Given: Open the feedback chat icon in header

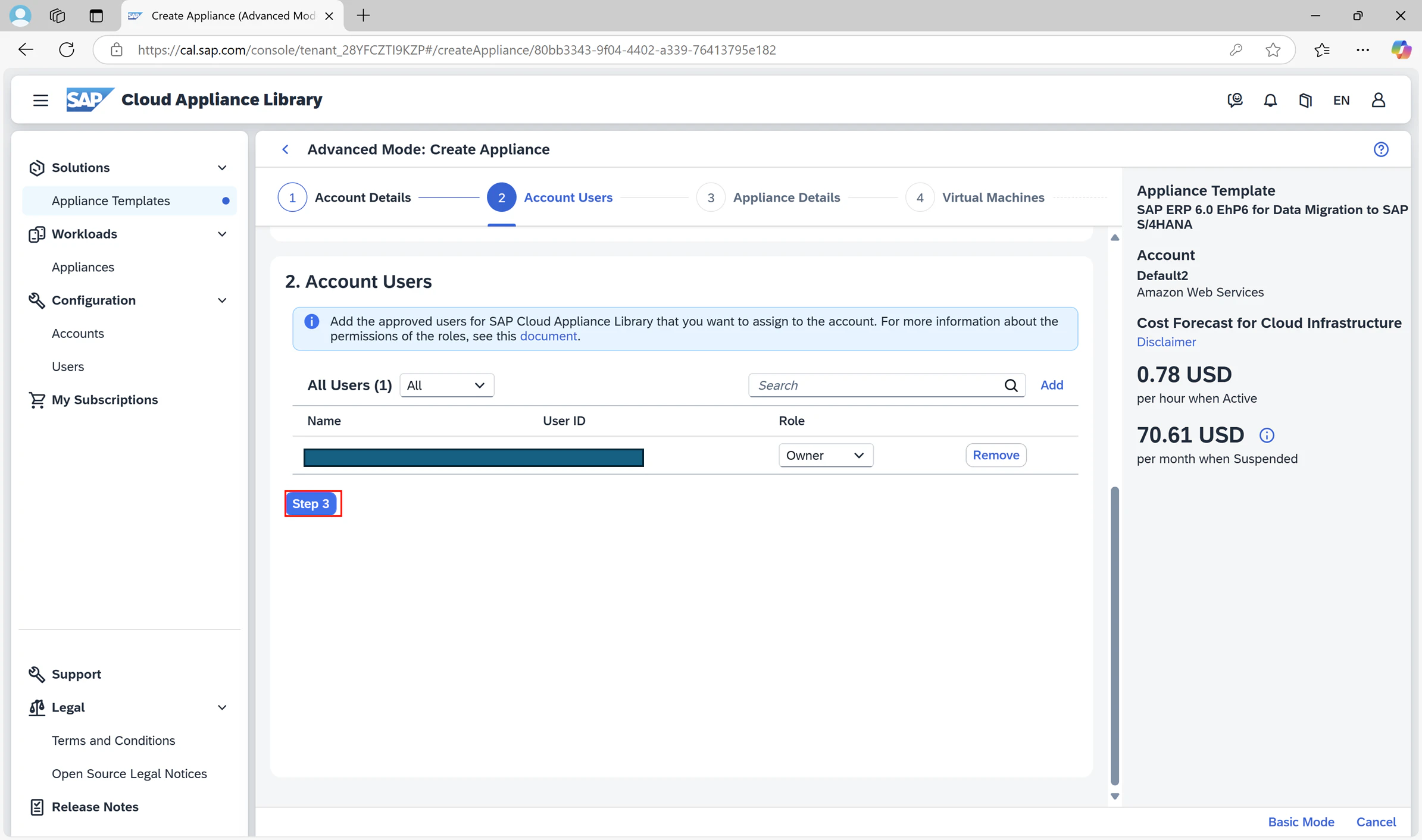Looking at the screenshot, I should tap(1235, 100).
